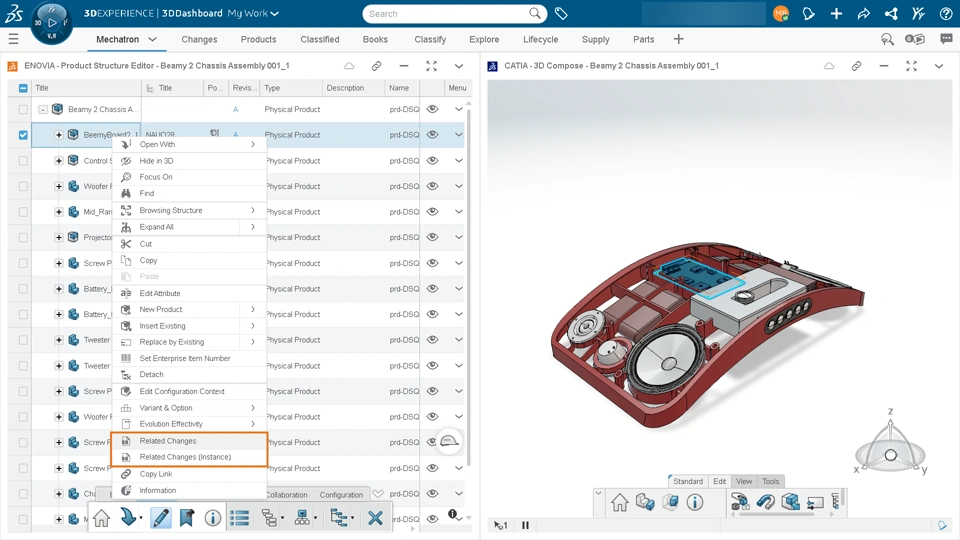Open the Configuration tab in the ENOVIA toolbar
This screenshot has height=540, width=960.
[341, 495]
